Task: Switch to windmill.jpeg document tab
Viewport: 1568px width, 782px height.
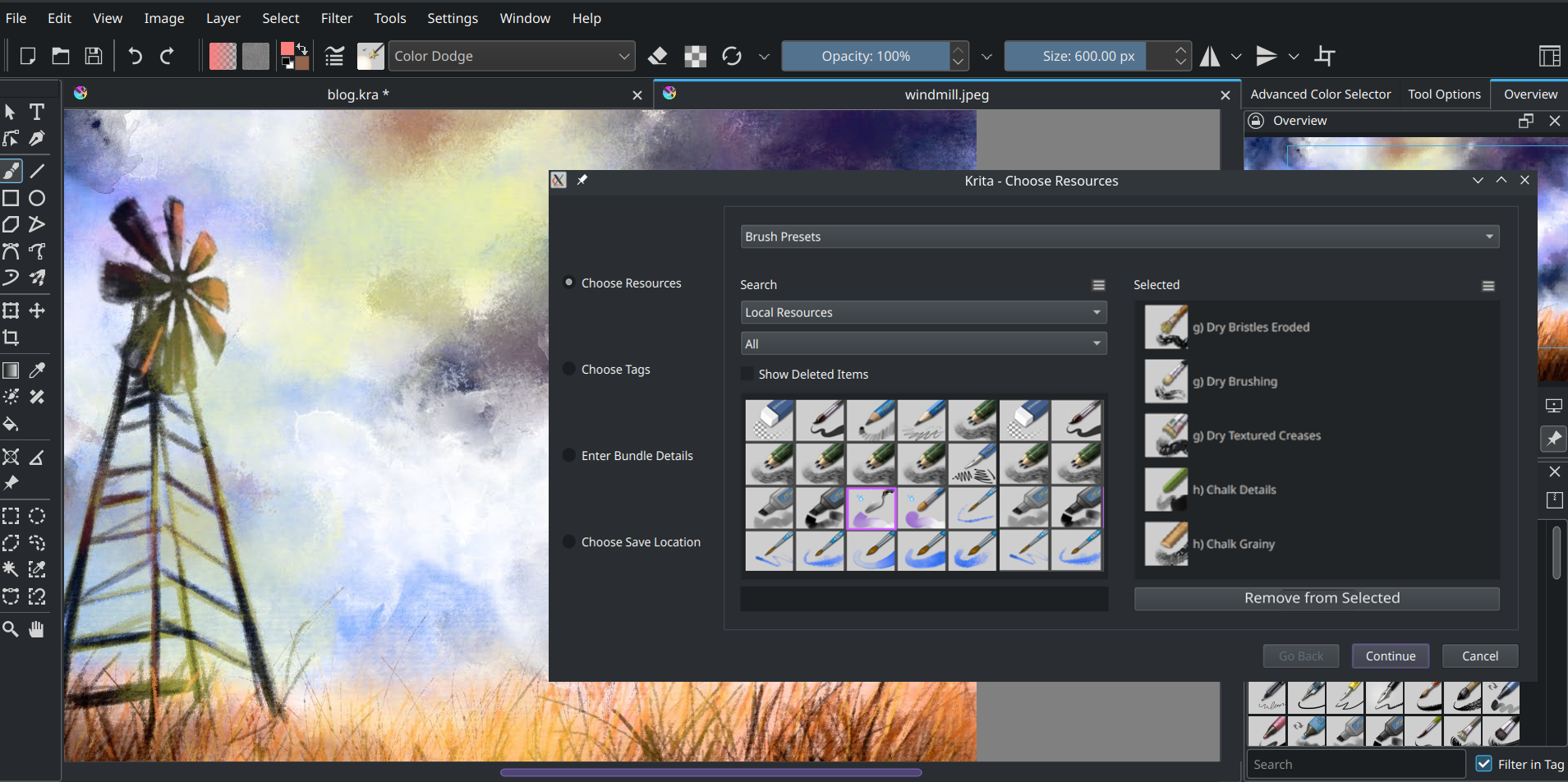Action: point(946,94)
